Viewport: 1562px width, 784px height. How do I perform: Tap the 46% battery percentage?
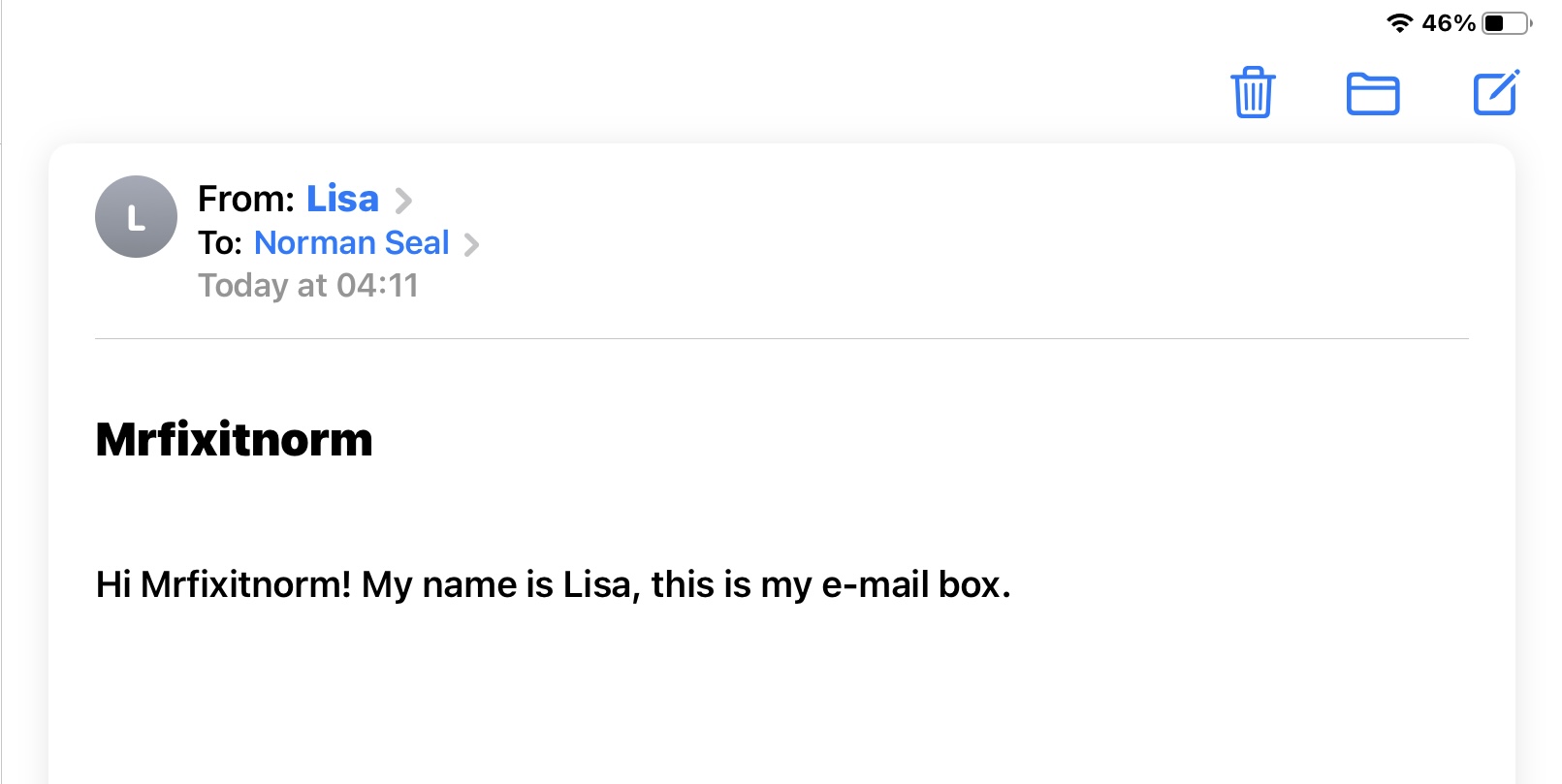pyautogui.click(x=1449, y=22)
